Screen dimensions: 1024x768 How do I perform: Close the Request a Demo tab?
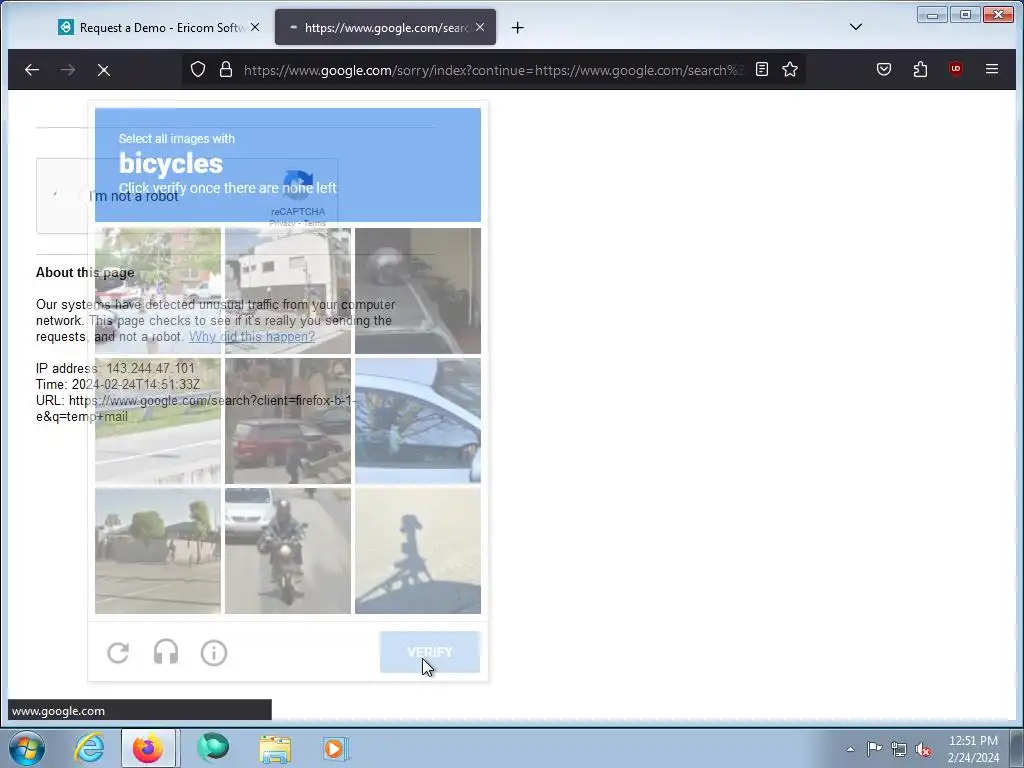pos(255,27)
